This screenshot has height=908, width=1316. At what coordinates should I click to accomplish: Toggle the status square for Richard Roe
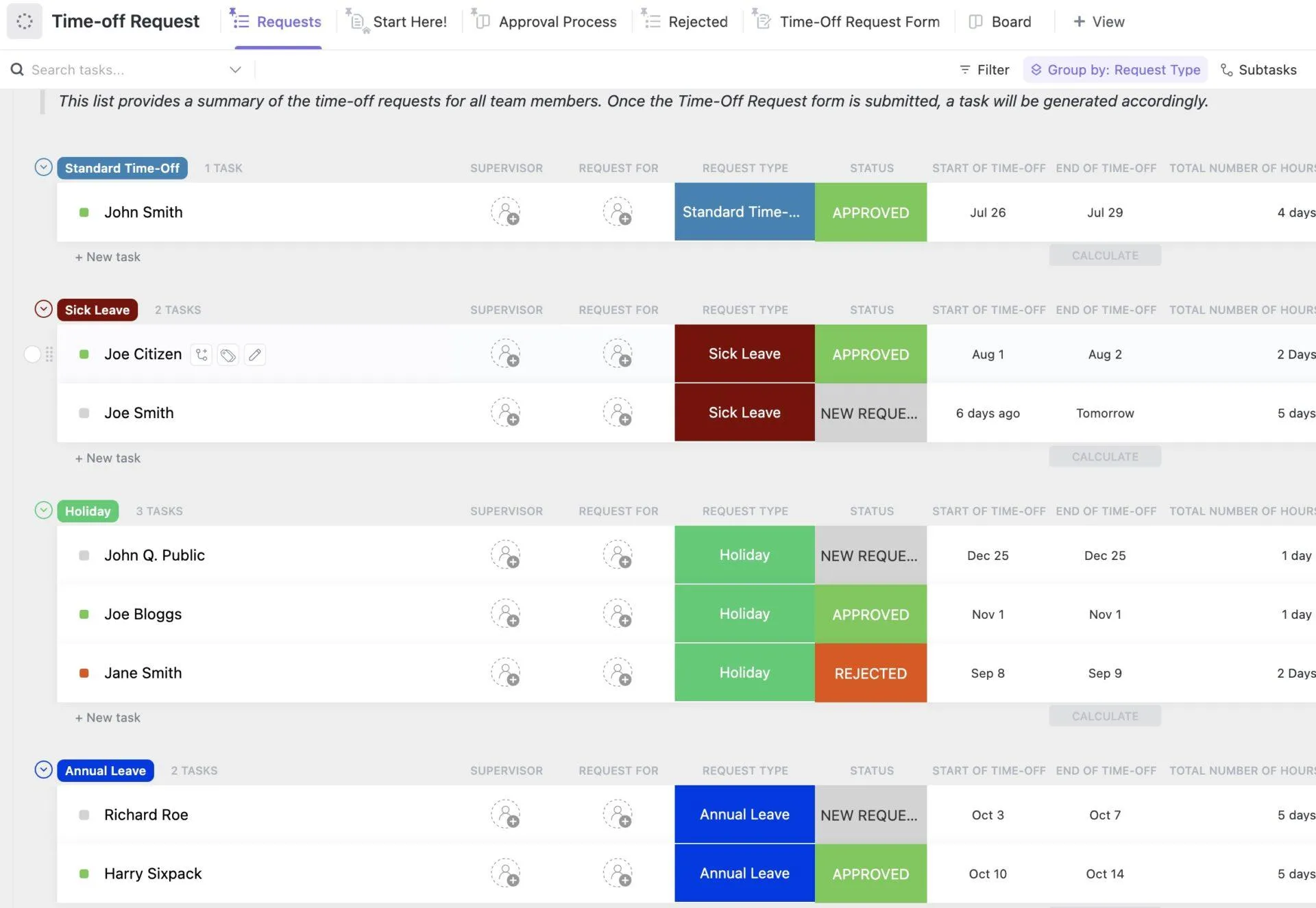pos(84,815)
